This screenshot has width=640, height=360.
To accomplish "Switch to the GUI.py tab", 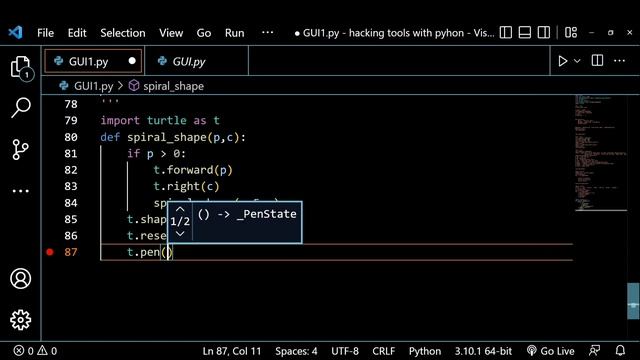I will point(196,61).
